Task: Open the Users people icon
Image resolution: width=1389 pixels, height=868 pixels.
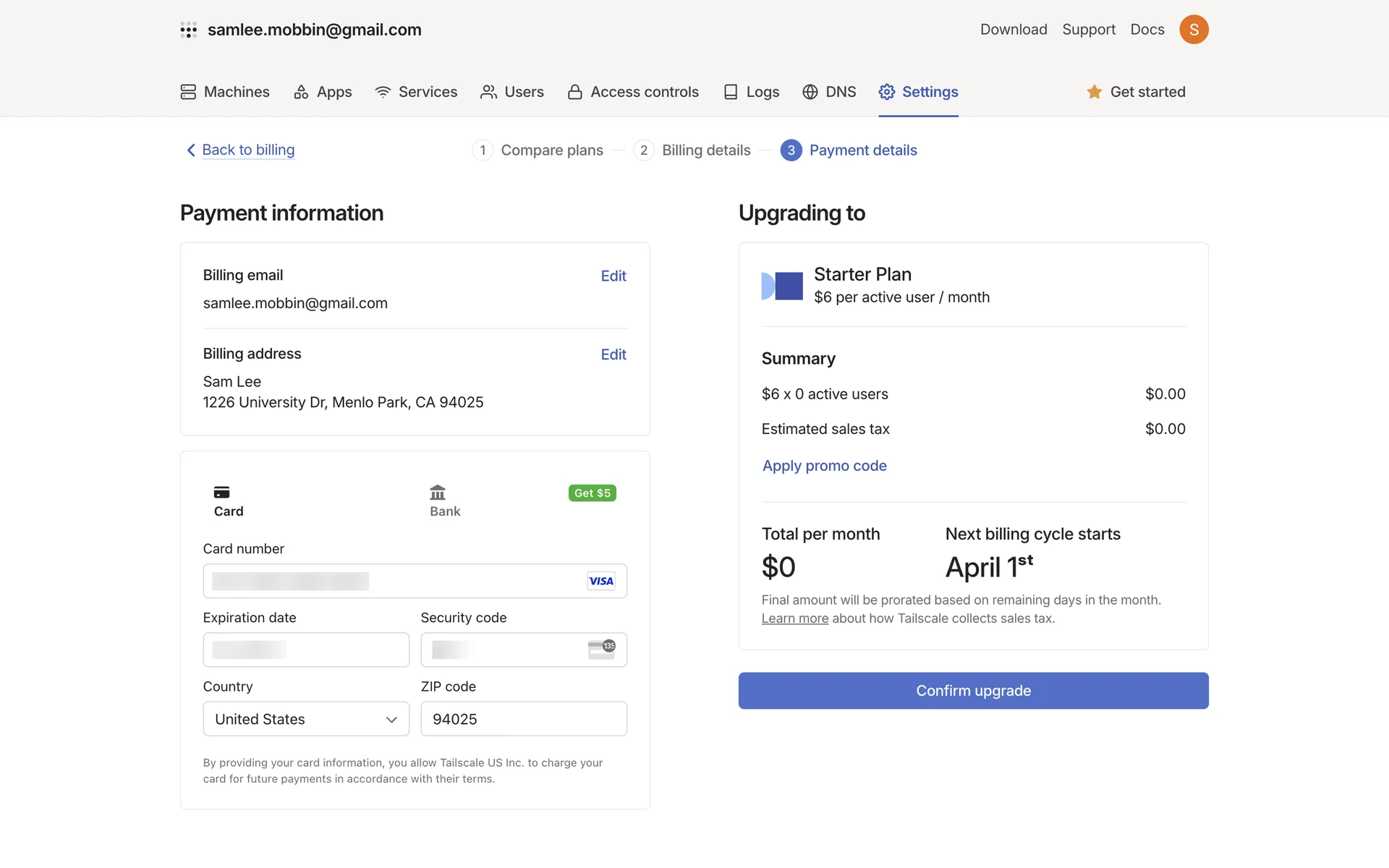Action: pos(488,92)
